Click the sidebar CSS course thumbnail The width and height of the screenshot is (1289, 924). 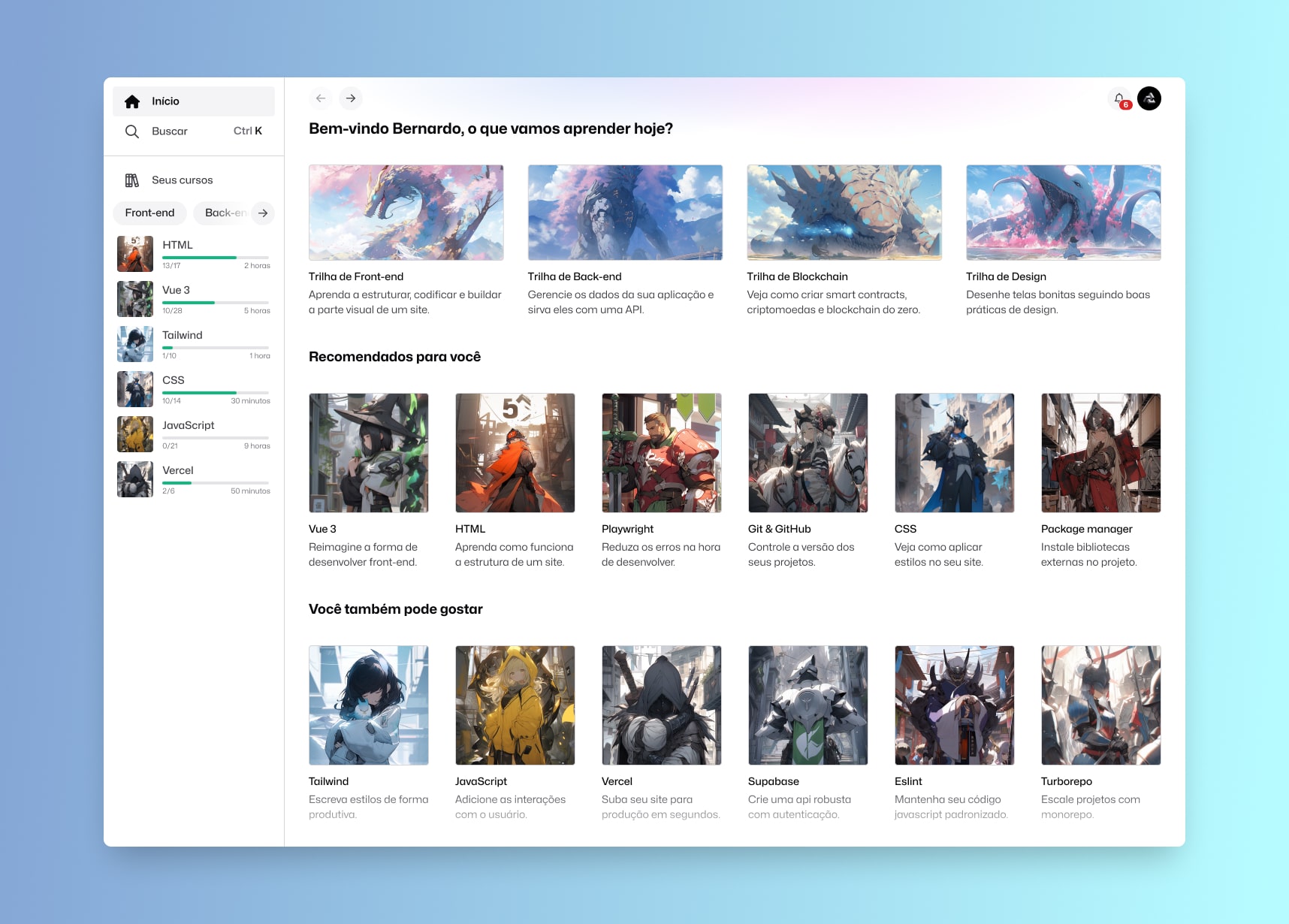click(135, 389)
